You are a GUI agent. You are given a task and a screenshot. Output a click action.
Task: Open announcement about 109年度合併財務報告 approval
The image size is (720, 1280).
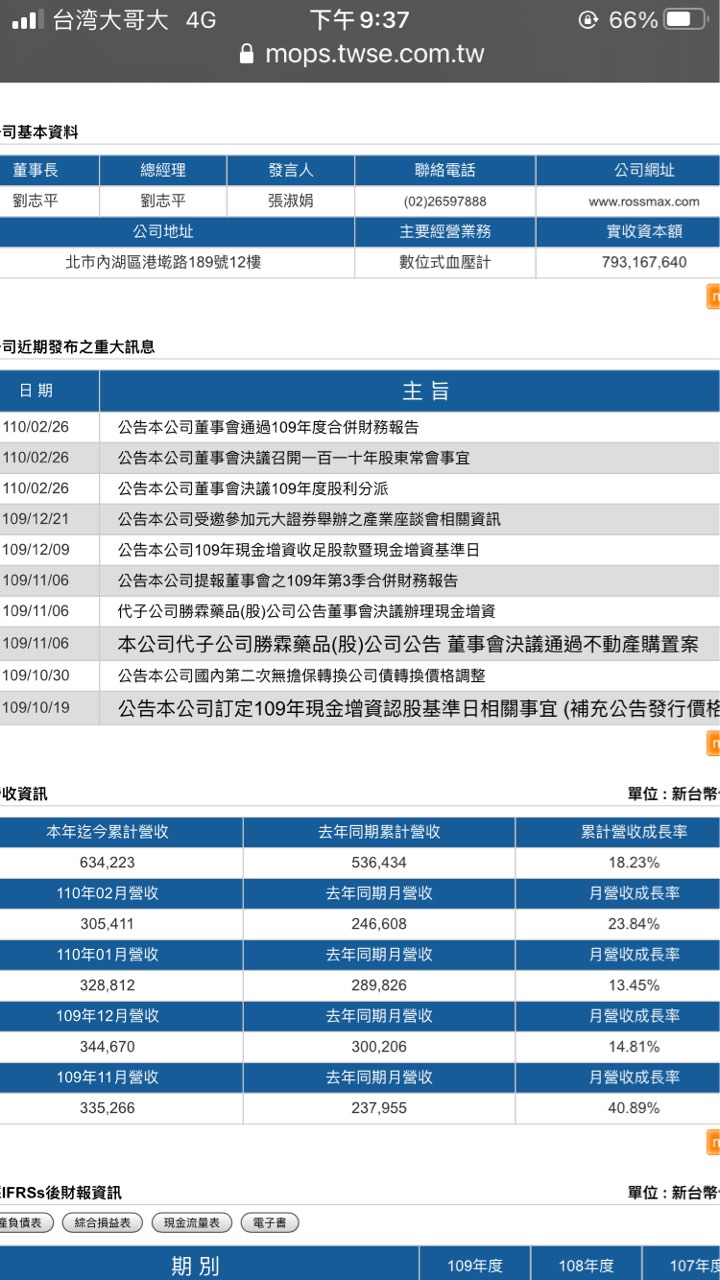(x=268, y=427)
